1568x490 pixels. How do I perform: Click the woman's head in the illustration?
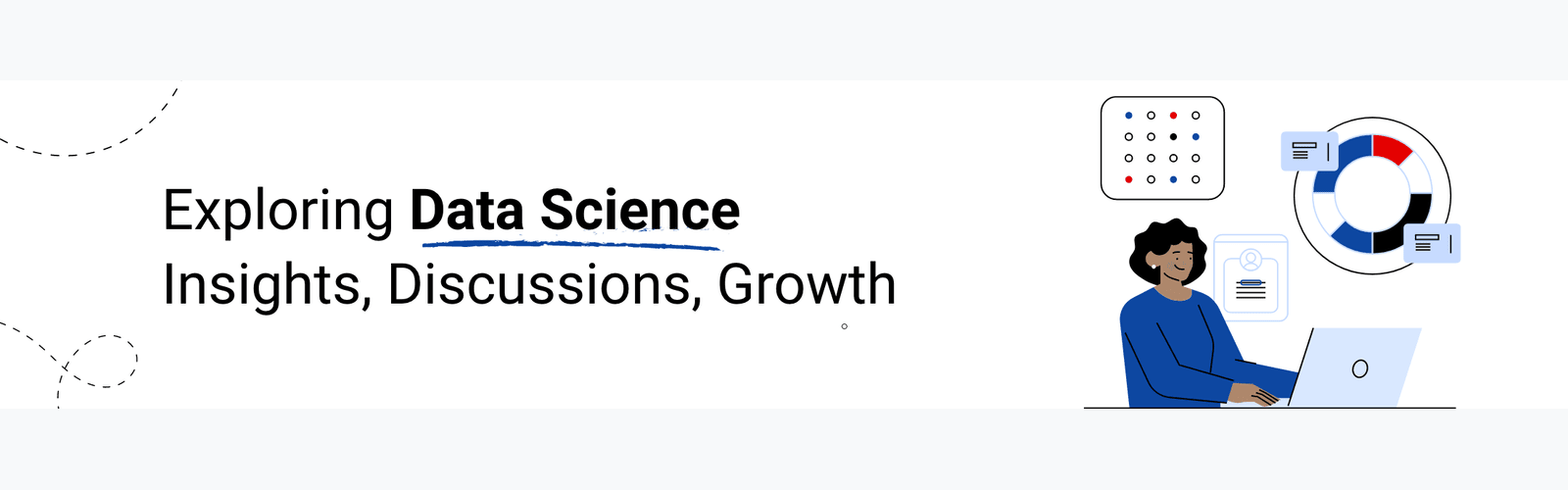pyautogui.click(x=1169, y=253)
